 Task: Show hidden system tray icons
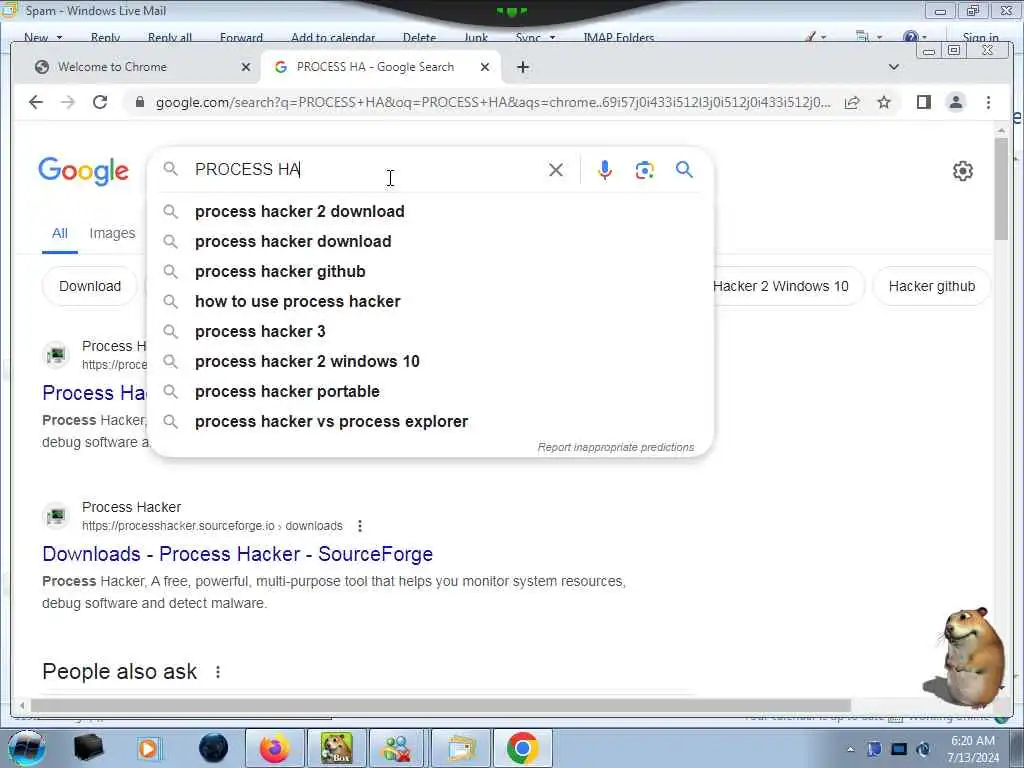point(850,749)
